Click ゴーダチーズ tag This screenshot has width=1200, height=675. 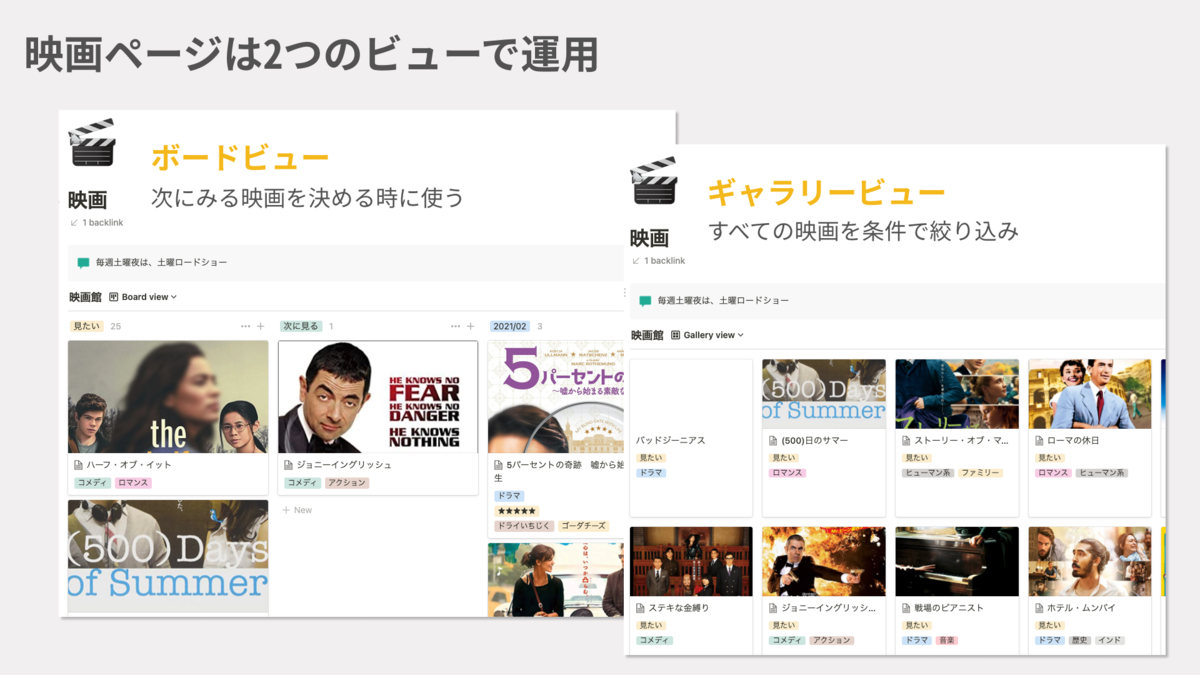coord(584,525)
